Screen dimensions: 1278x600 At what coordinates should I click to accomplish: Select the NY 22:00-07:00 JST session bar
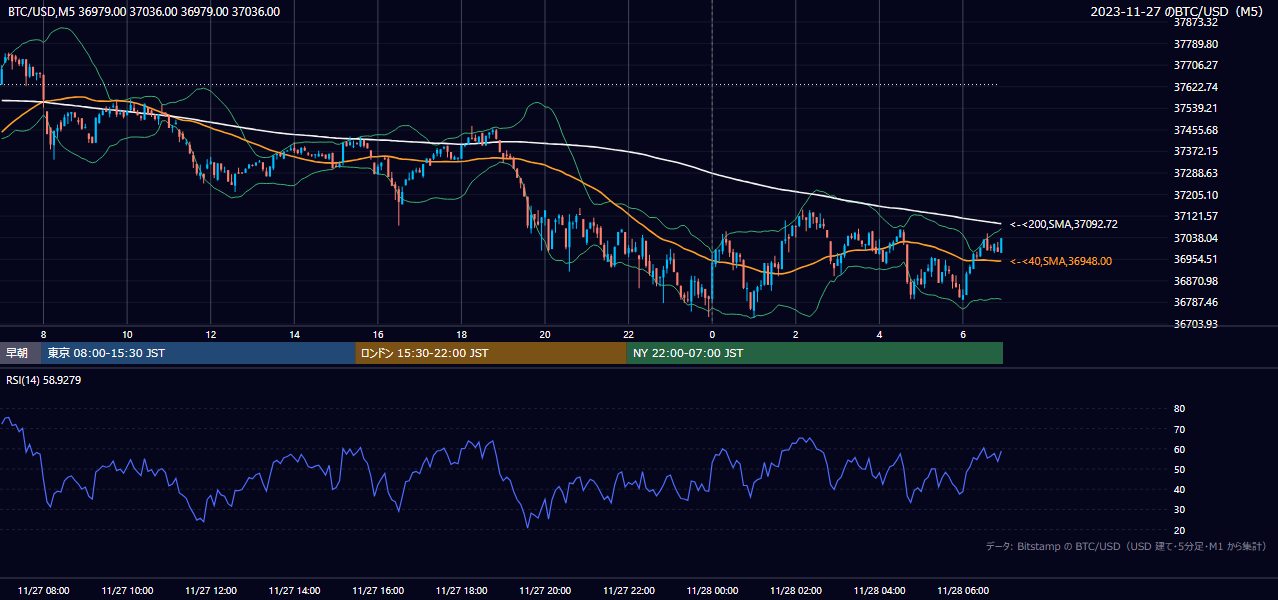click(815, 353)
